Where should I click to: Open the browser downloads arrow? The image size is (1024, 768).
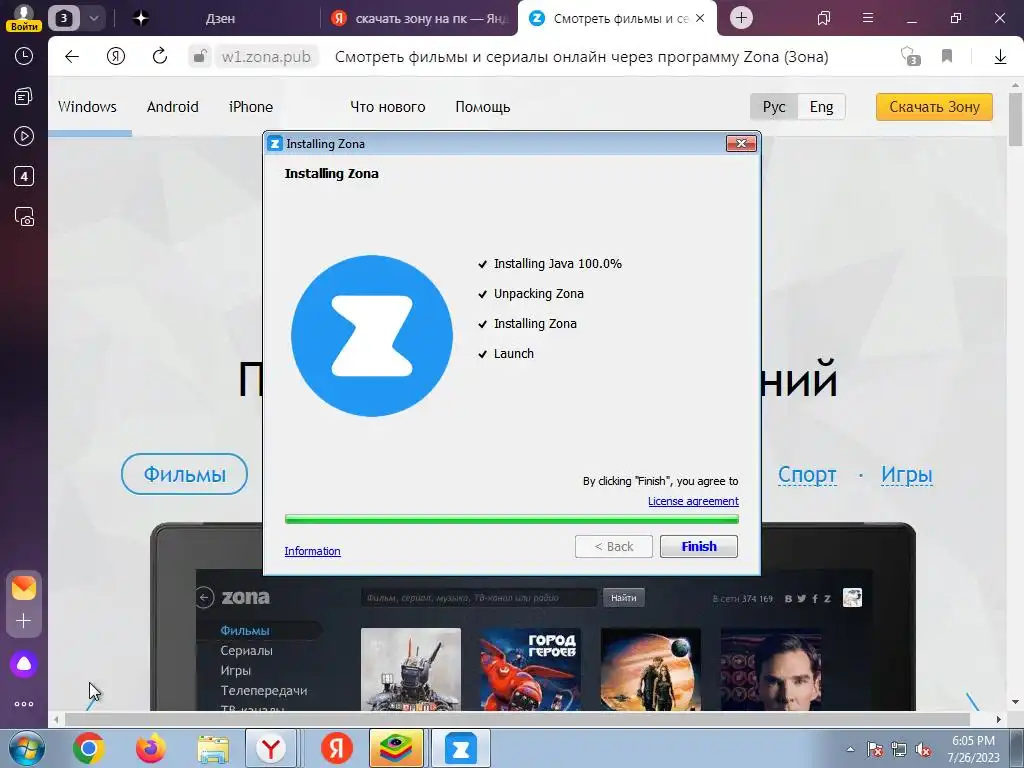(x=1000, y=57)
